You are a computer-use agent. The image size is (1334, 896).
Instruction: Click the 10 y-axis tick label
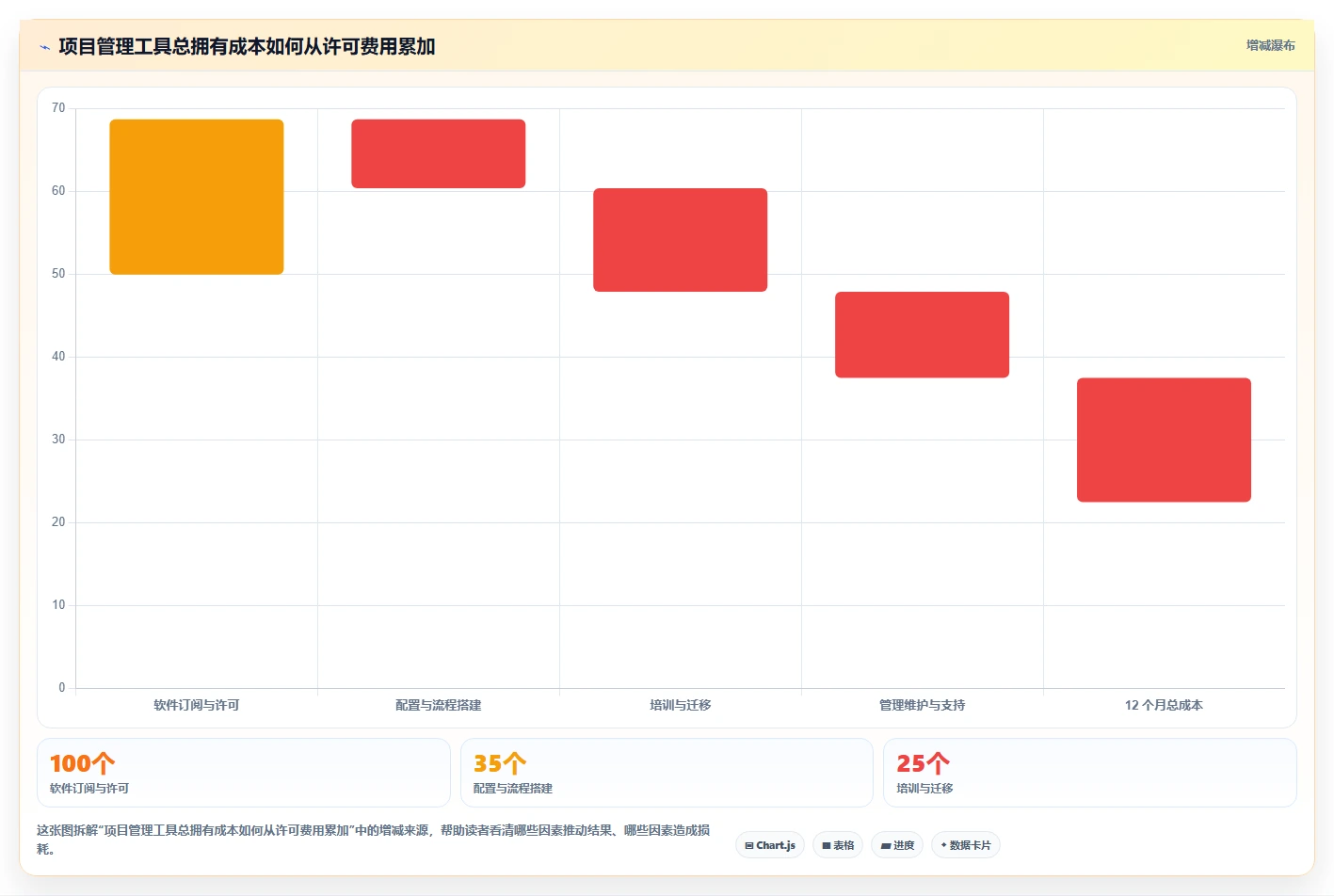[x=58, y=605]
